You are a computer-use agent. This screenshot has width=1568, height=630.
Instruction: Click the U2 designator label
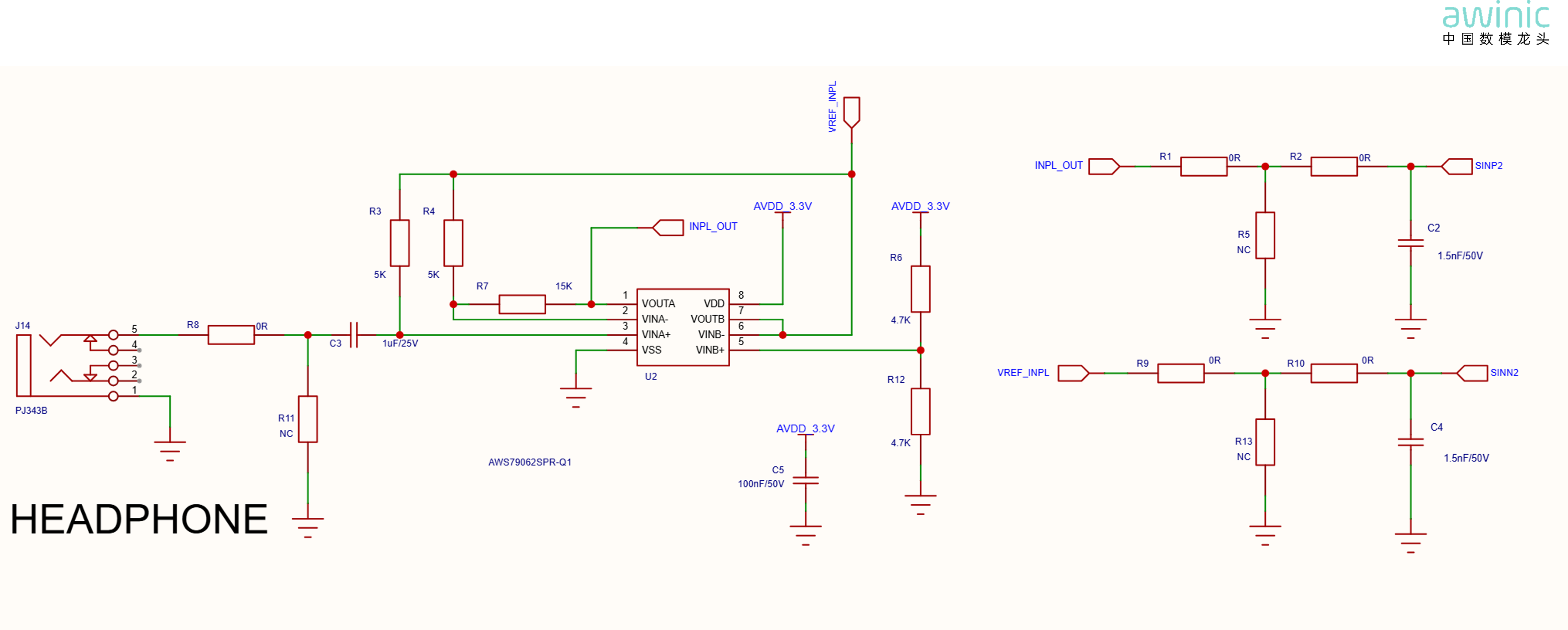pyautogui.click(x=651, y=376)
